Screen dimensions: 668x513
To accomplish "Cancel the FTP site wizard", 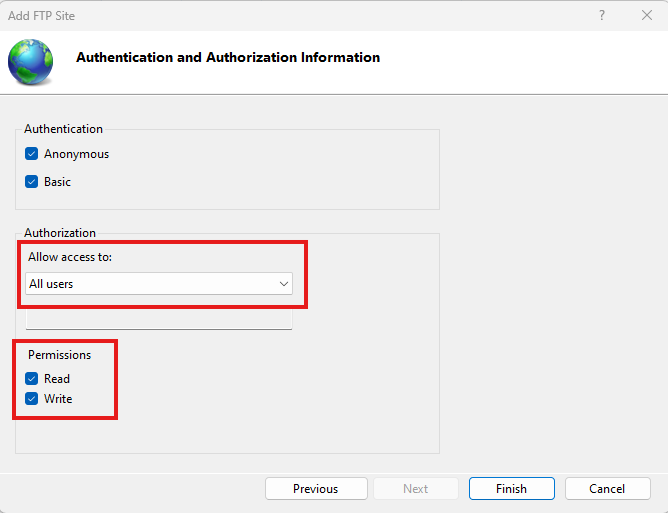I will click(607, 489).
